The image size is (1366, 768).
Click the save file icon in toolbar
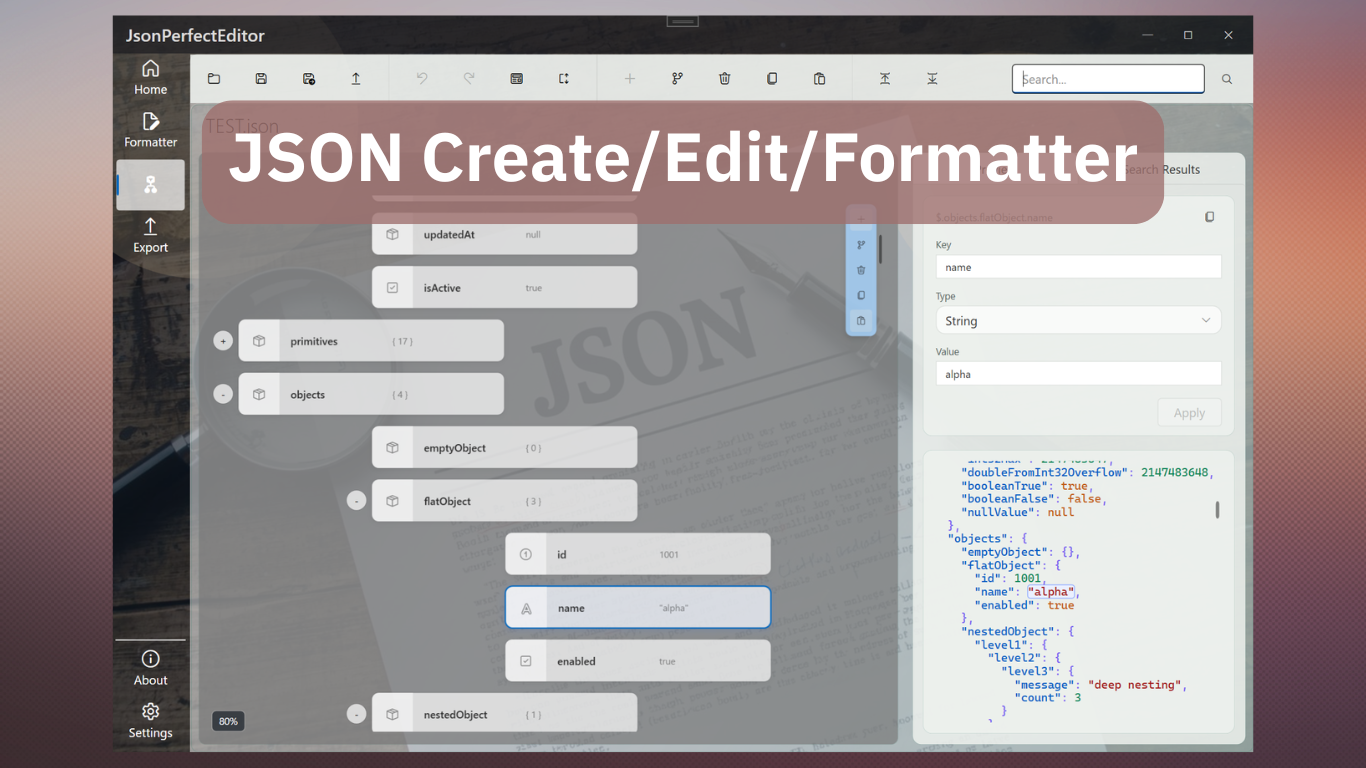point(261,79)
